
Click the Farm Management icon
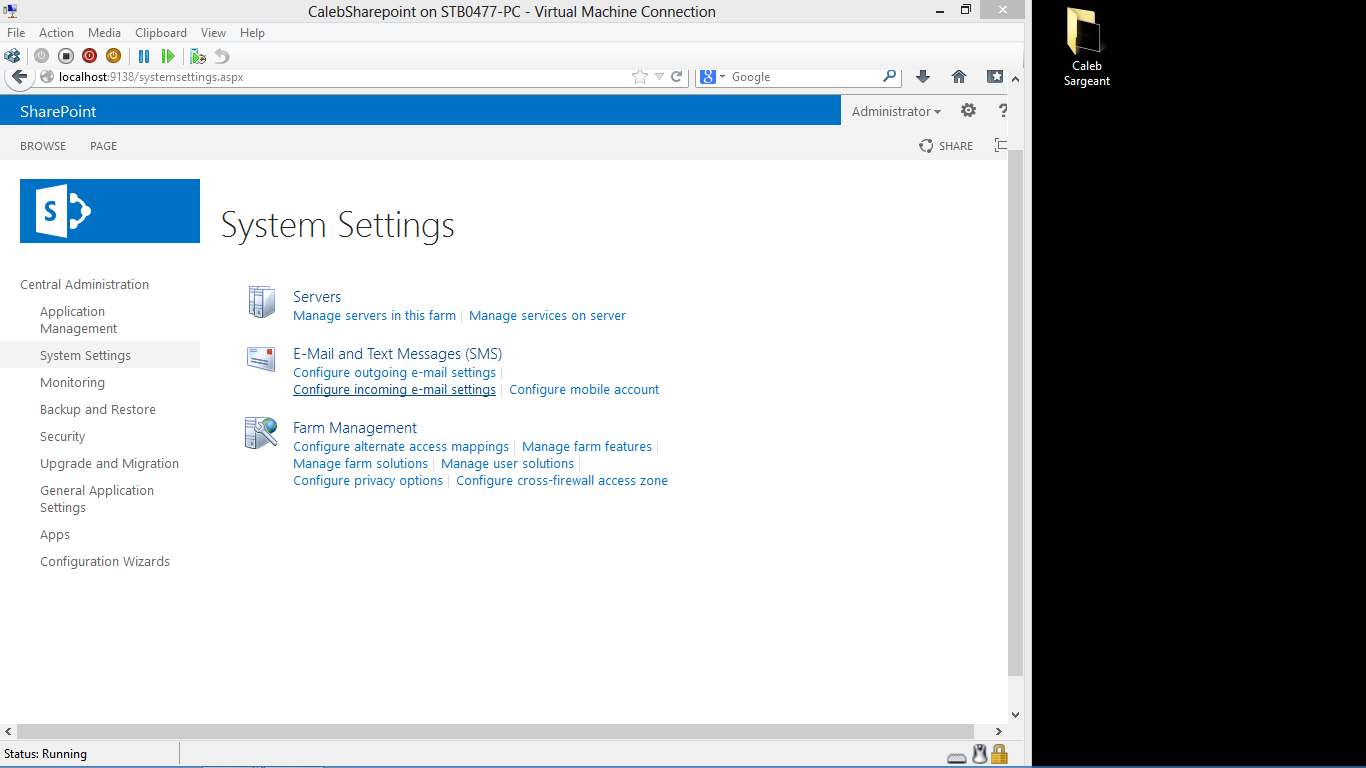[261, 433]
